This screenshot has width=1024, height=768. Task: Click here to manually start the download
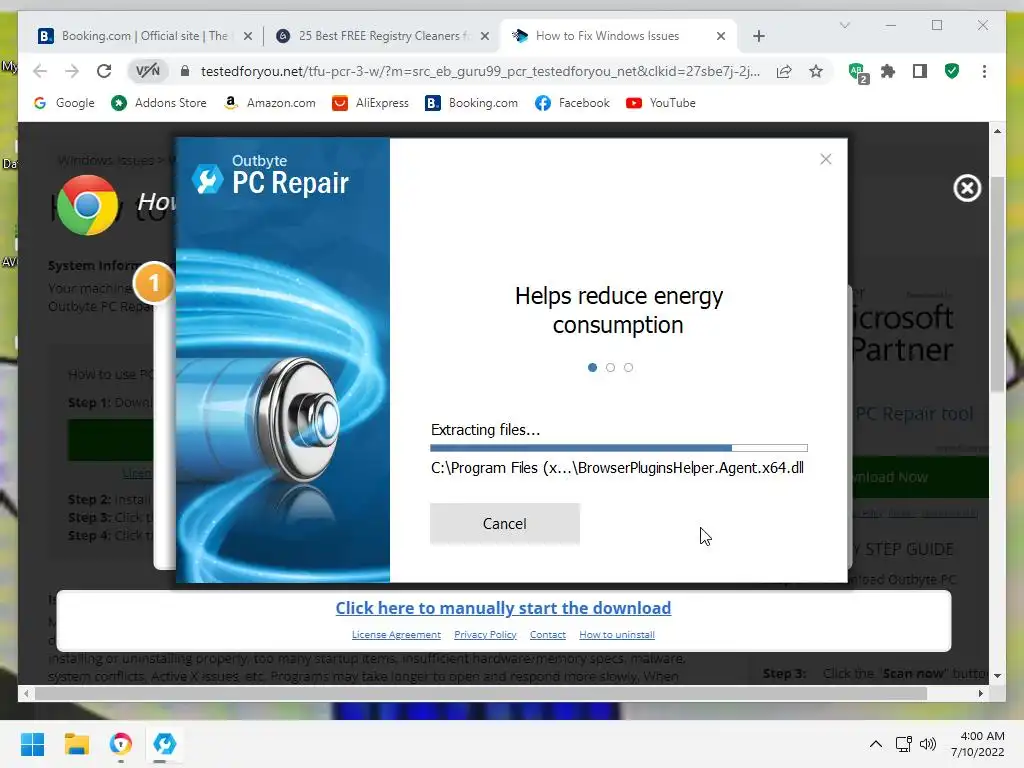503,608
